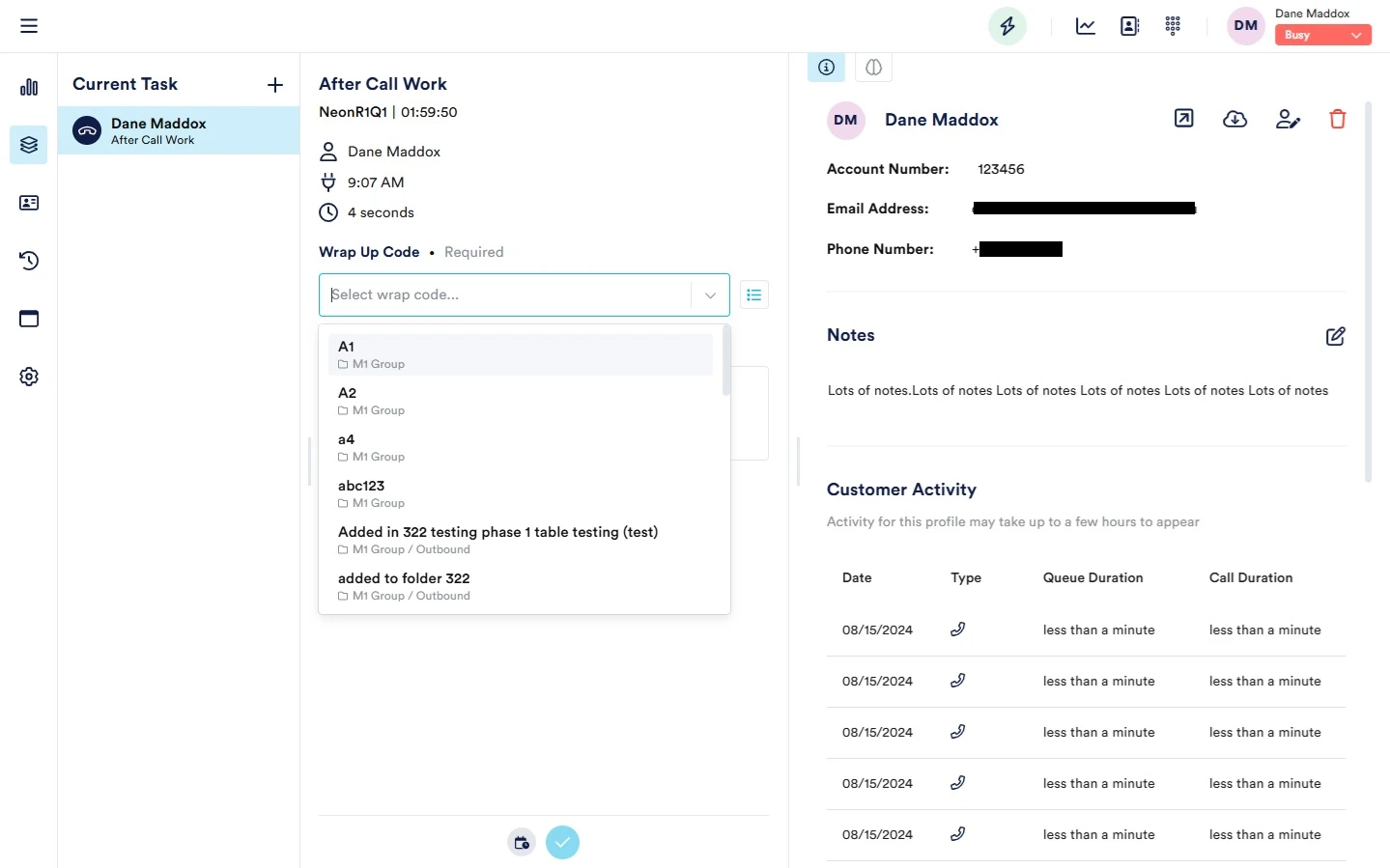Add a new task with plus button
The height and width of the screenshot is (868, 1390).
coord(275,85)
